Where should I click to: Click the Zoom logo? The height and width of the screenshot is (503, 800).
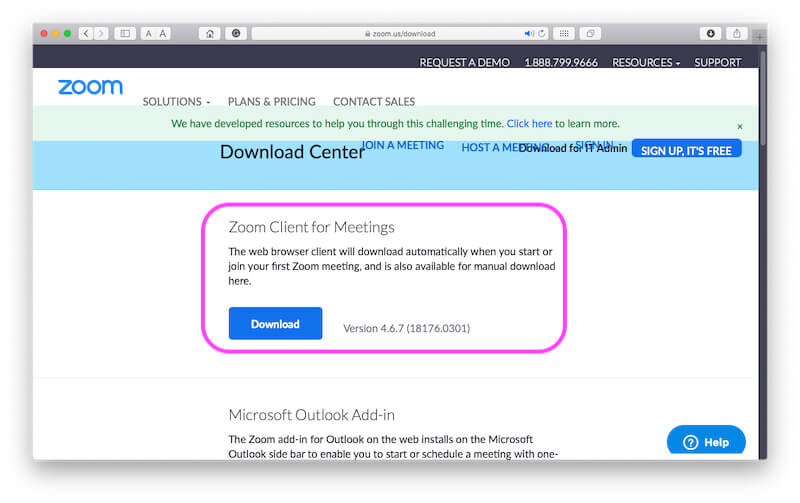90,87
